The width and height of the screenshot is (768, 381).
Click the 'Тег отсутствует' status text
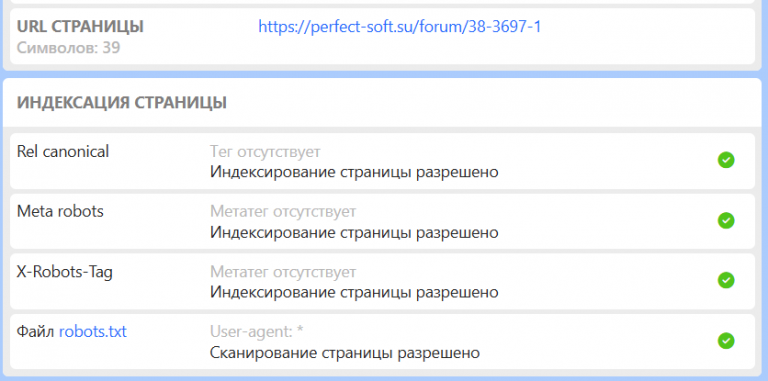265,152
